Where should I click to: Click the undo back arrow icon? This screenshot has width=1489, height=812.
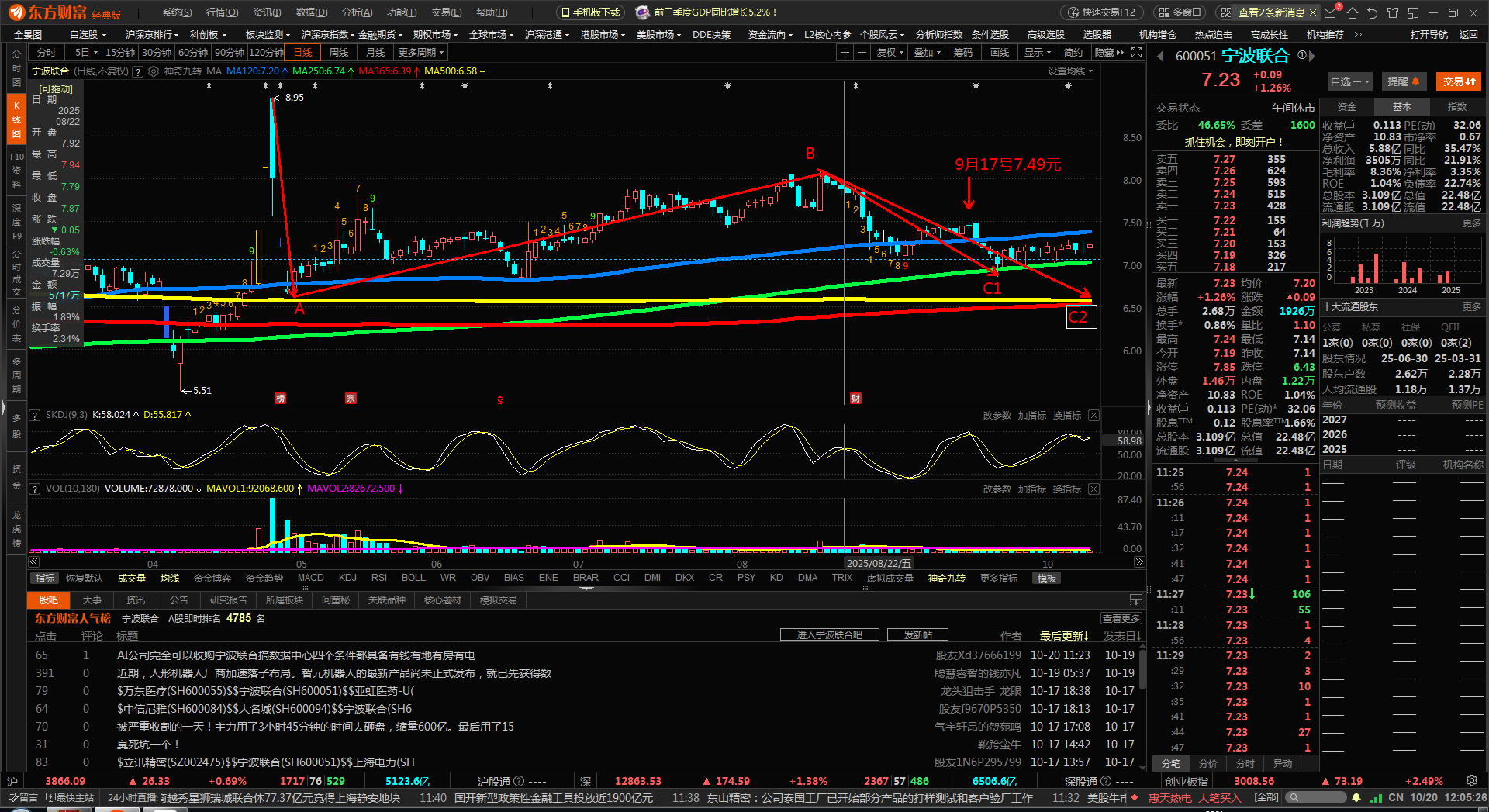pyautogui.click(x=1373, y=13)
